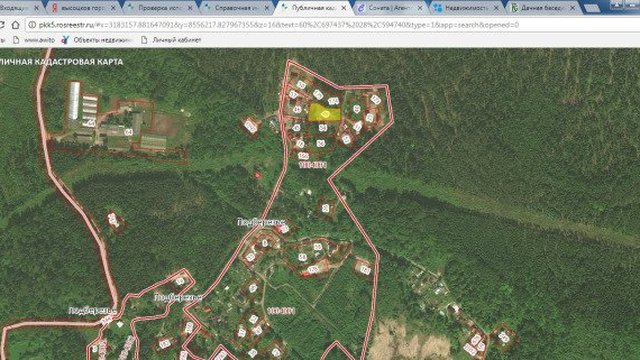Close the Публичная кадастровая карта tab

343,8
